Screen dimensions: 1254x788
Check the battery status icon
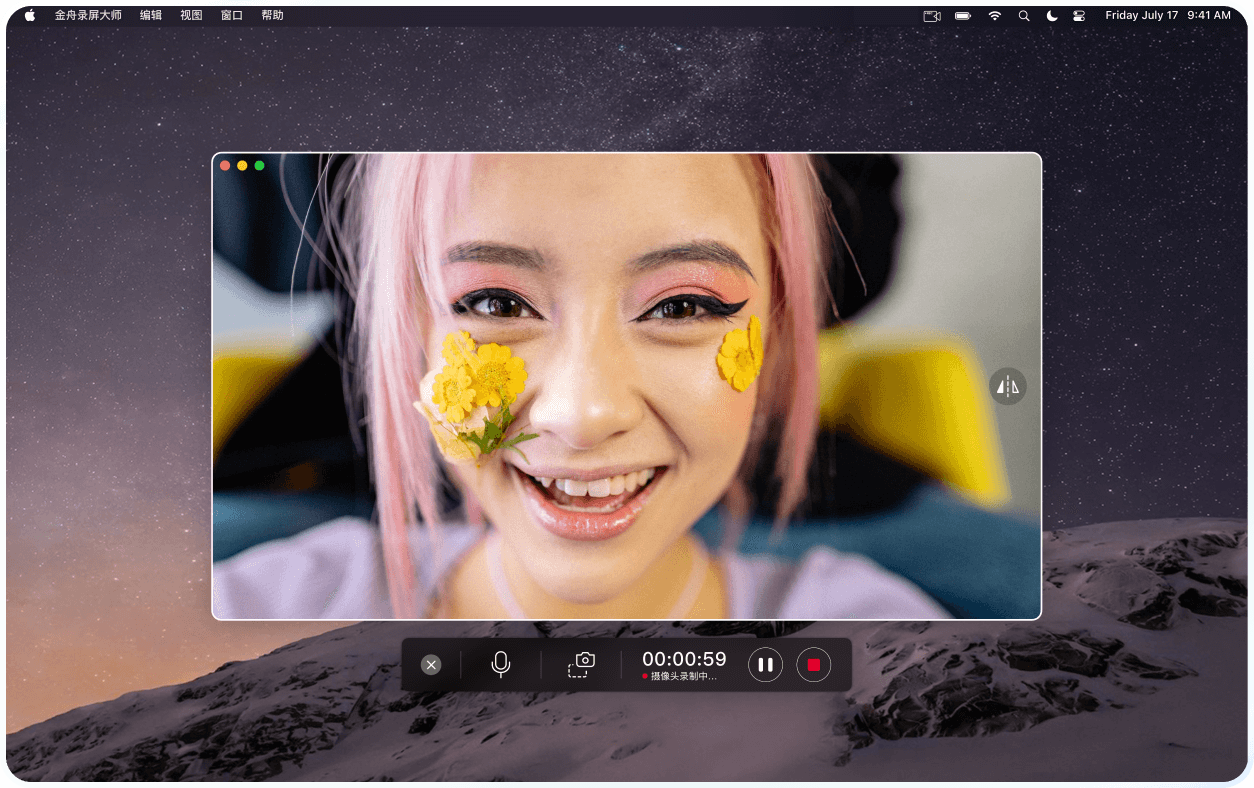[963, 16]
